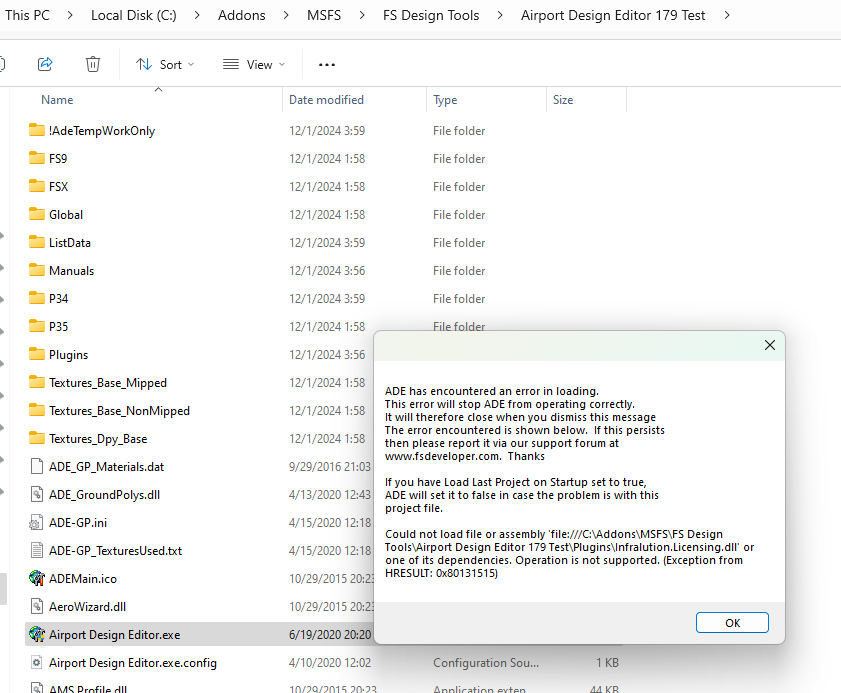Click the AeroWizard.dll file name

click(x=87, y=607)
